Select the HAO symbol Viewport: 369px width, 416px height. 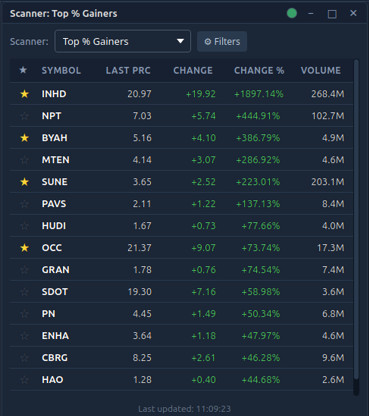[x=52, y=380]
